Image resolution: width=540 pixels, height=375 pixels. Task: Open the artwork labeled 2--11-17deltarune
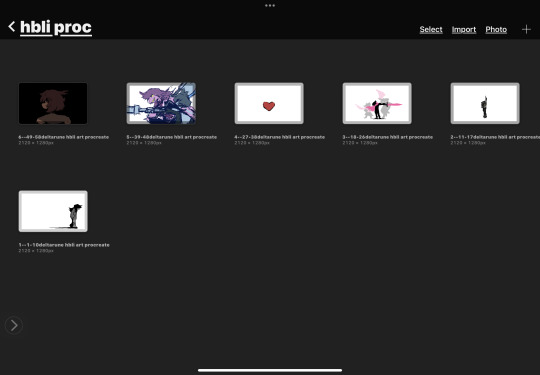tap(485, 103)
